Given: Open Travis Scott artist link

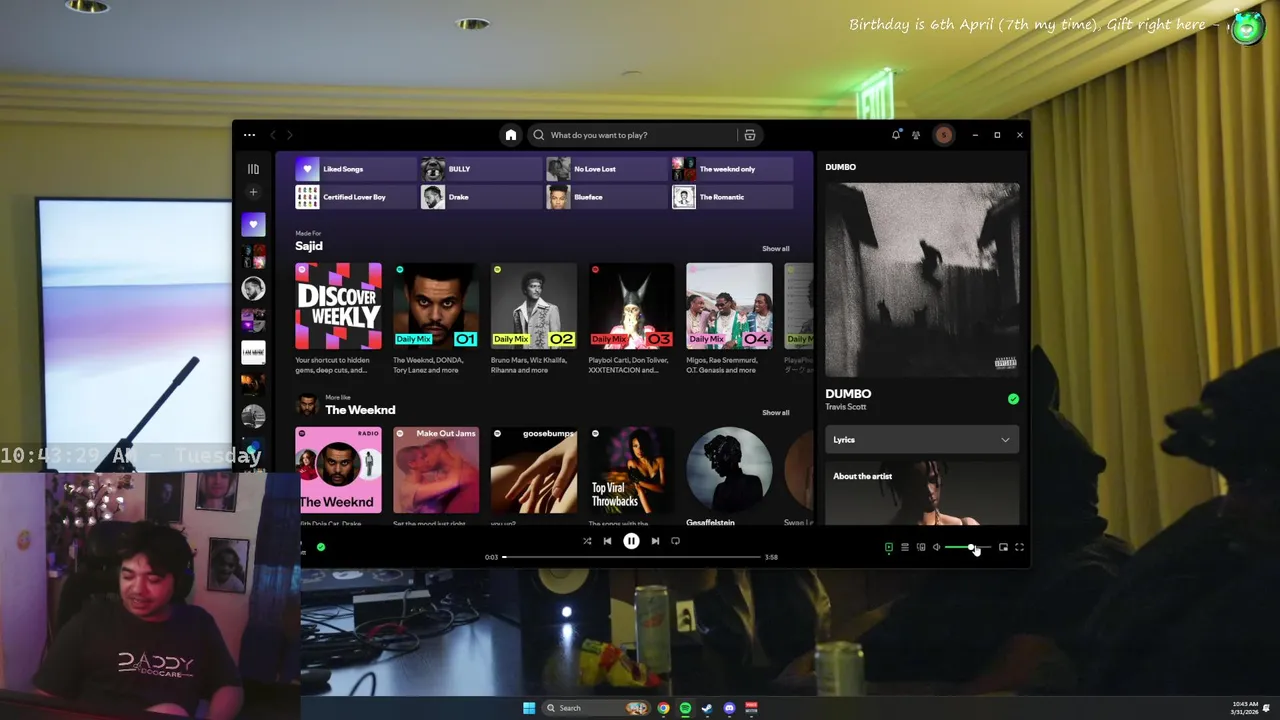Looking at the screenshot, I should click(845, 407).
